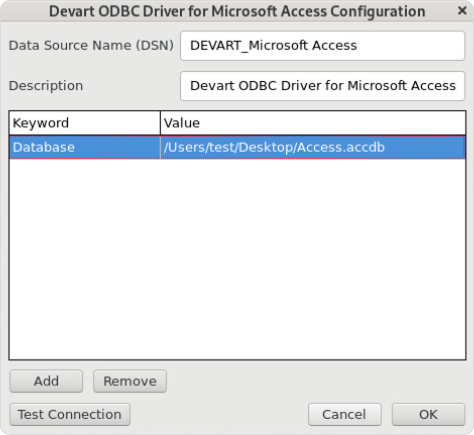Click the Add button
Screen dimensions: 474x435
point(46,381)
